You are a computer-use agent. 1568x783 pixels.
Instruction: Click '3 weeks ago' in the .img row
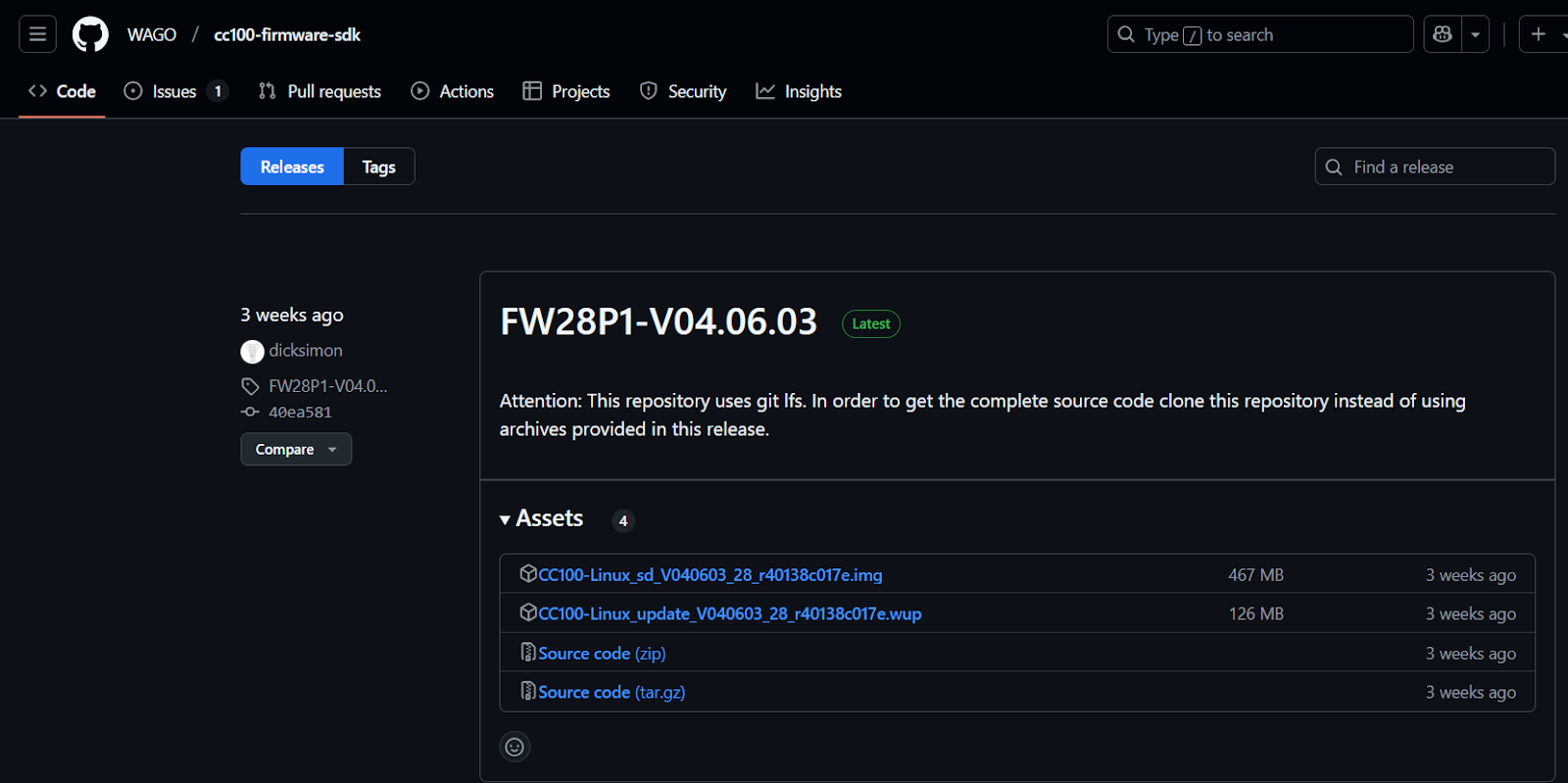click(1471, 575)
